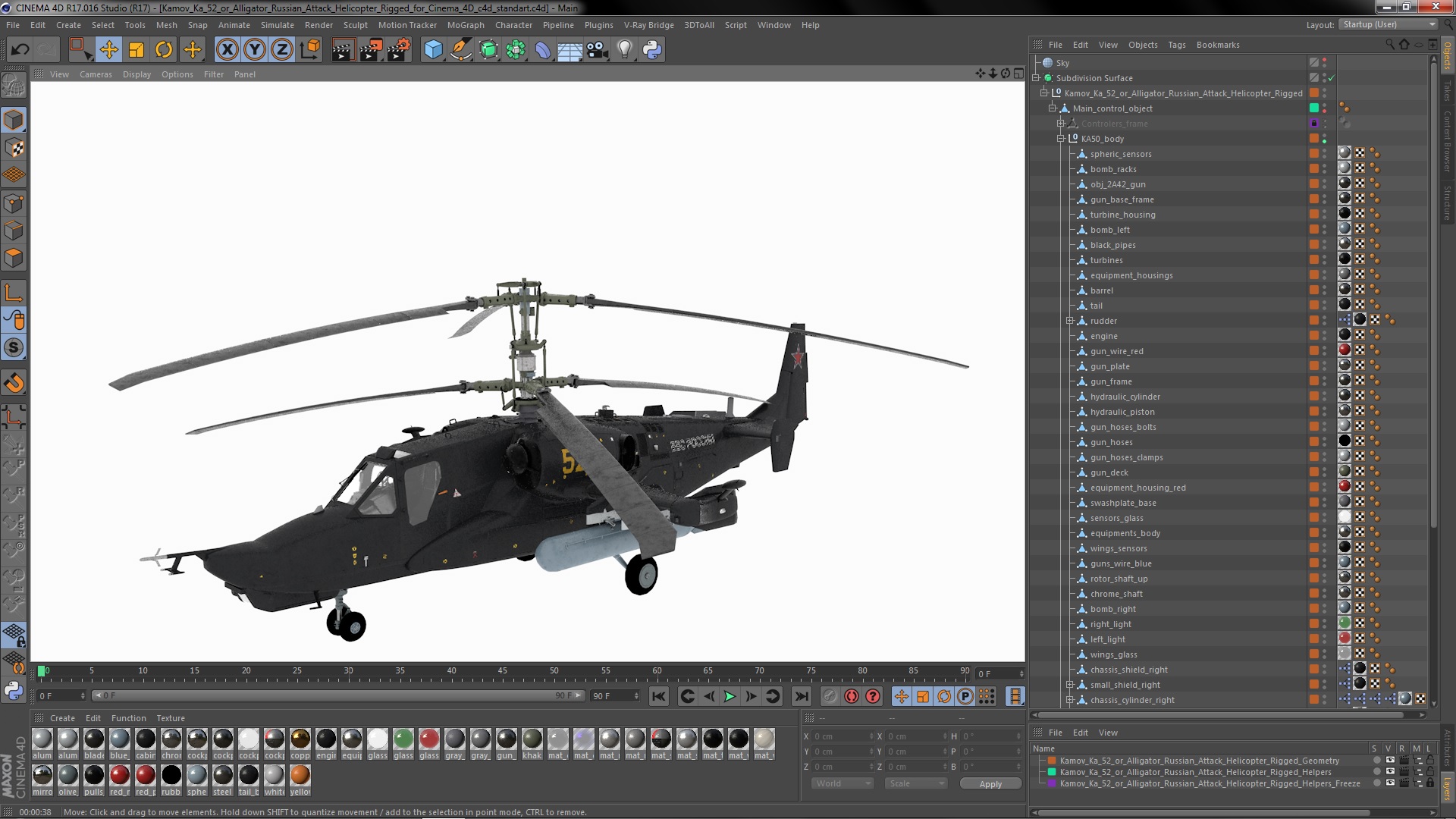The image size is (1456, 819).
Task: Toggle X axis lock
Action: tap(227, 50)
